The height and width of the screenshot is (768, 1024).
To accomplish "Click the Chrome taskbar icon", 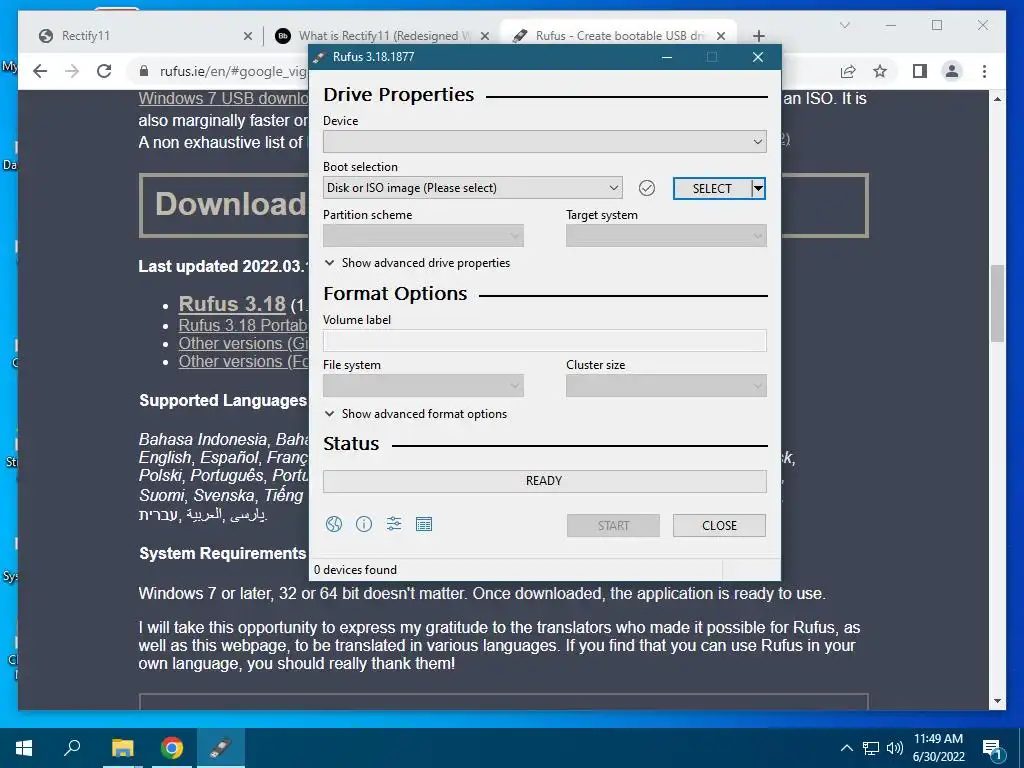I will (172, 748).
